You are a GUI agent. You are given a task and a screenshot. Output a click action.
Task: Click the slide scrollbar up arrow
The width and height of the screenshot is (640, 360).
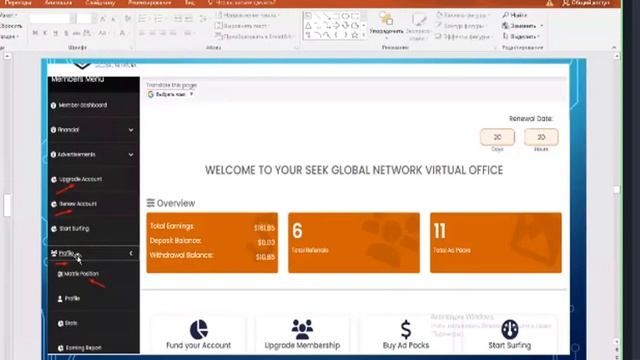(617, 56)
